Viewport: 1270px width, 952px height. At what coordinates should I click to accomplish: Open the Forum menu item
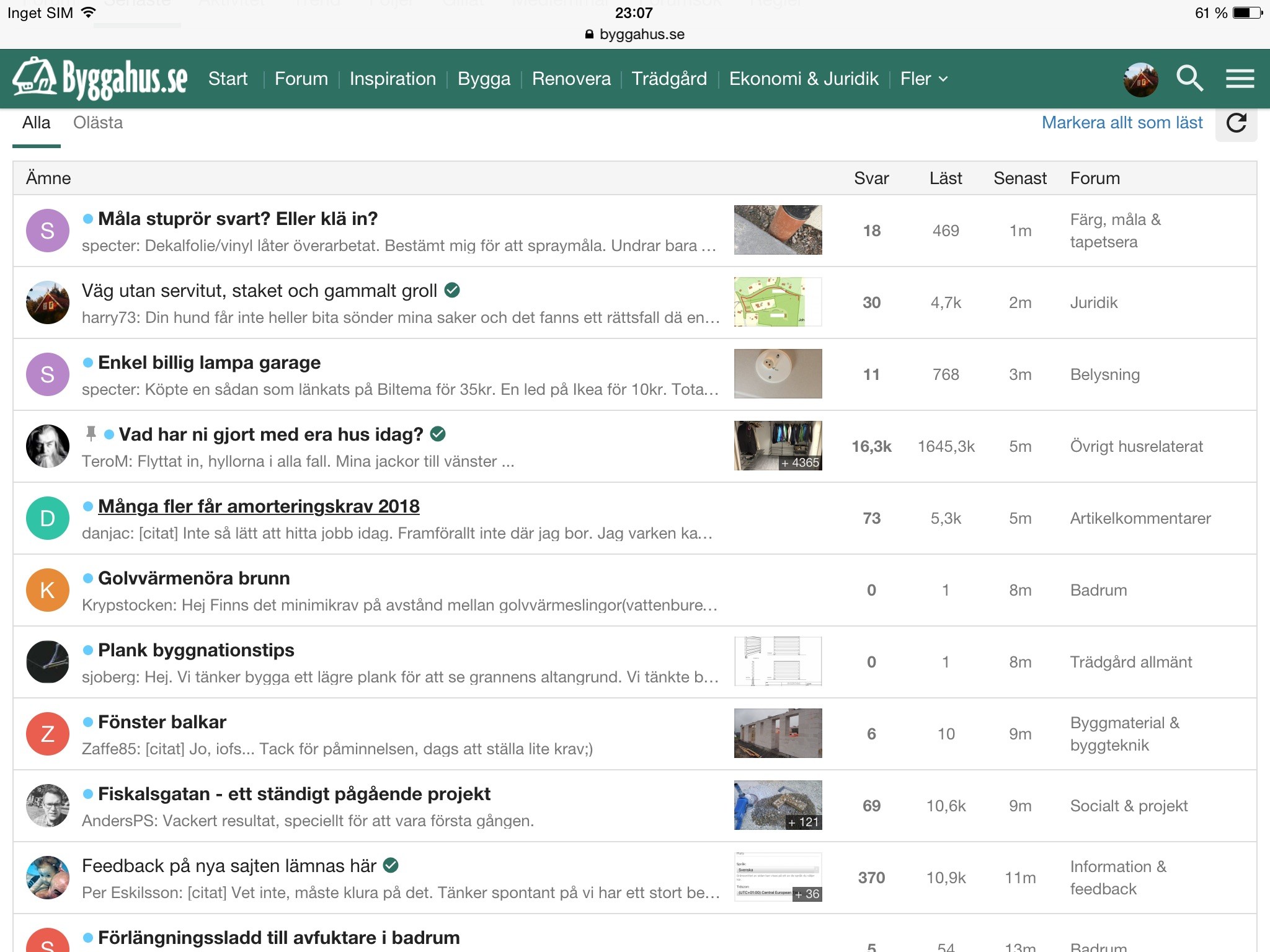click(x=301, y=79)
